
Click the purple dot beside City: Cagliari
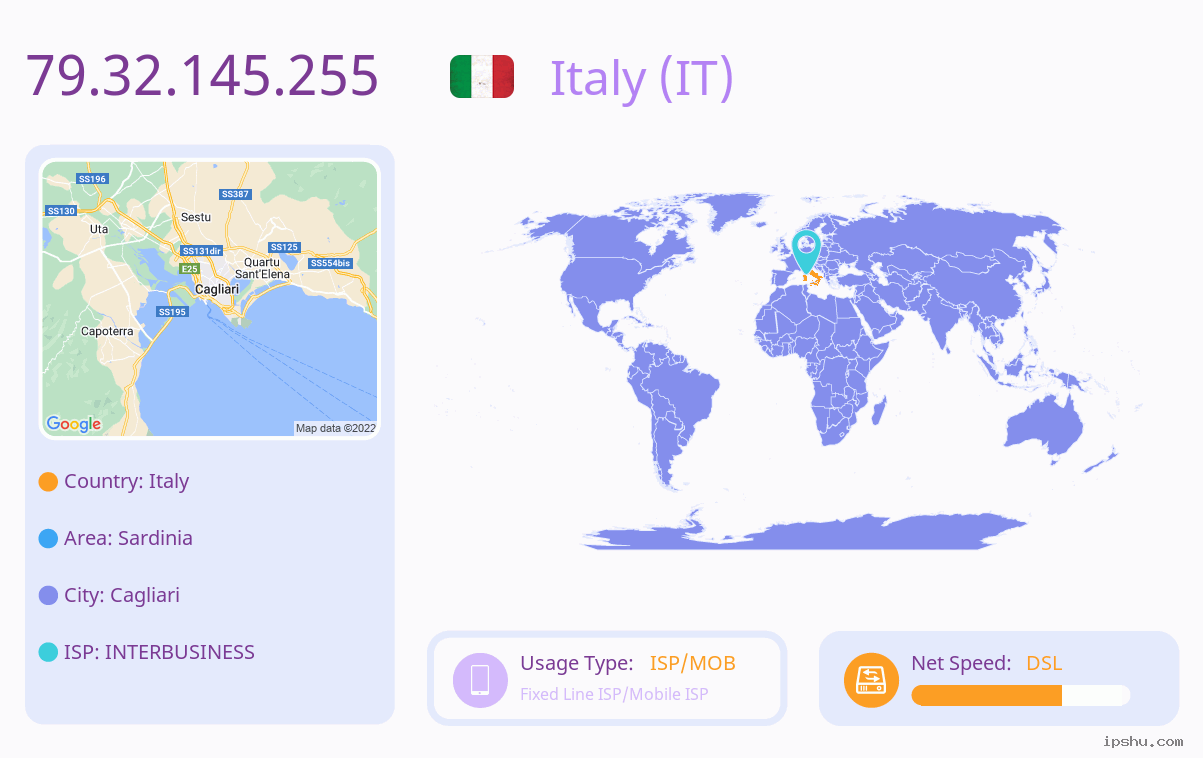(x=48, y=596)
